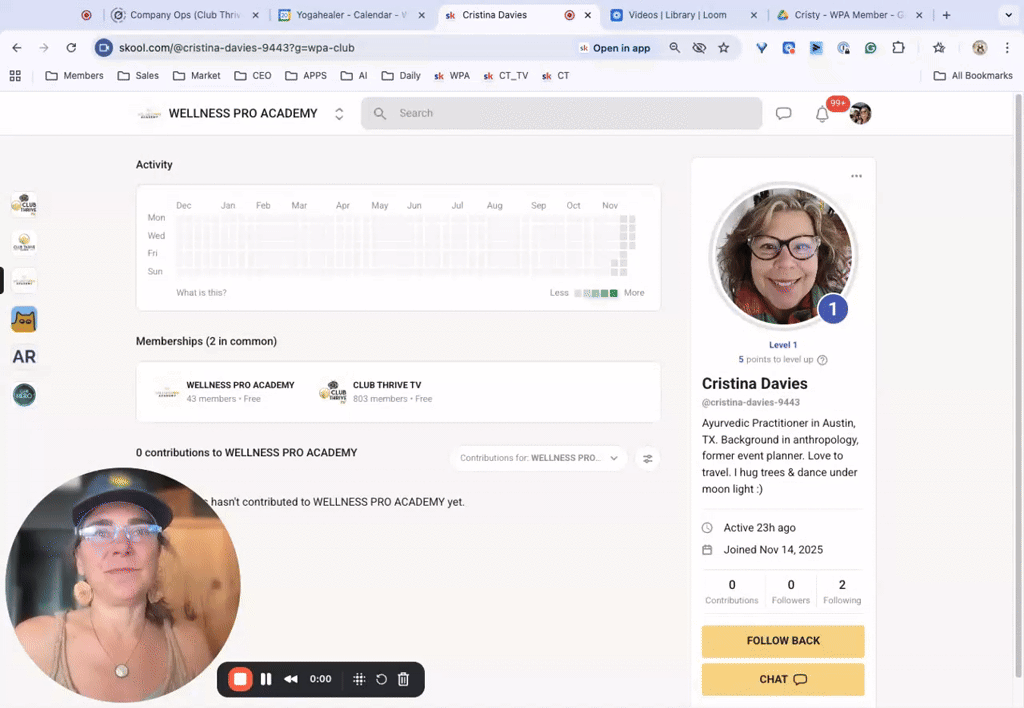This screenshot has height=708, width=1024.
Task: Click the level up help question icon
Action: (x=822, y=360)
